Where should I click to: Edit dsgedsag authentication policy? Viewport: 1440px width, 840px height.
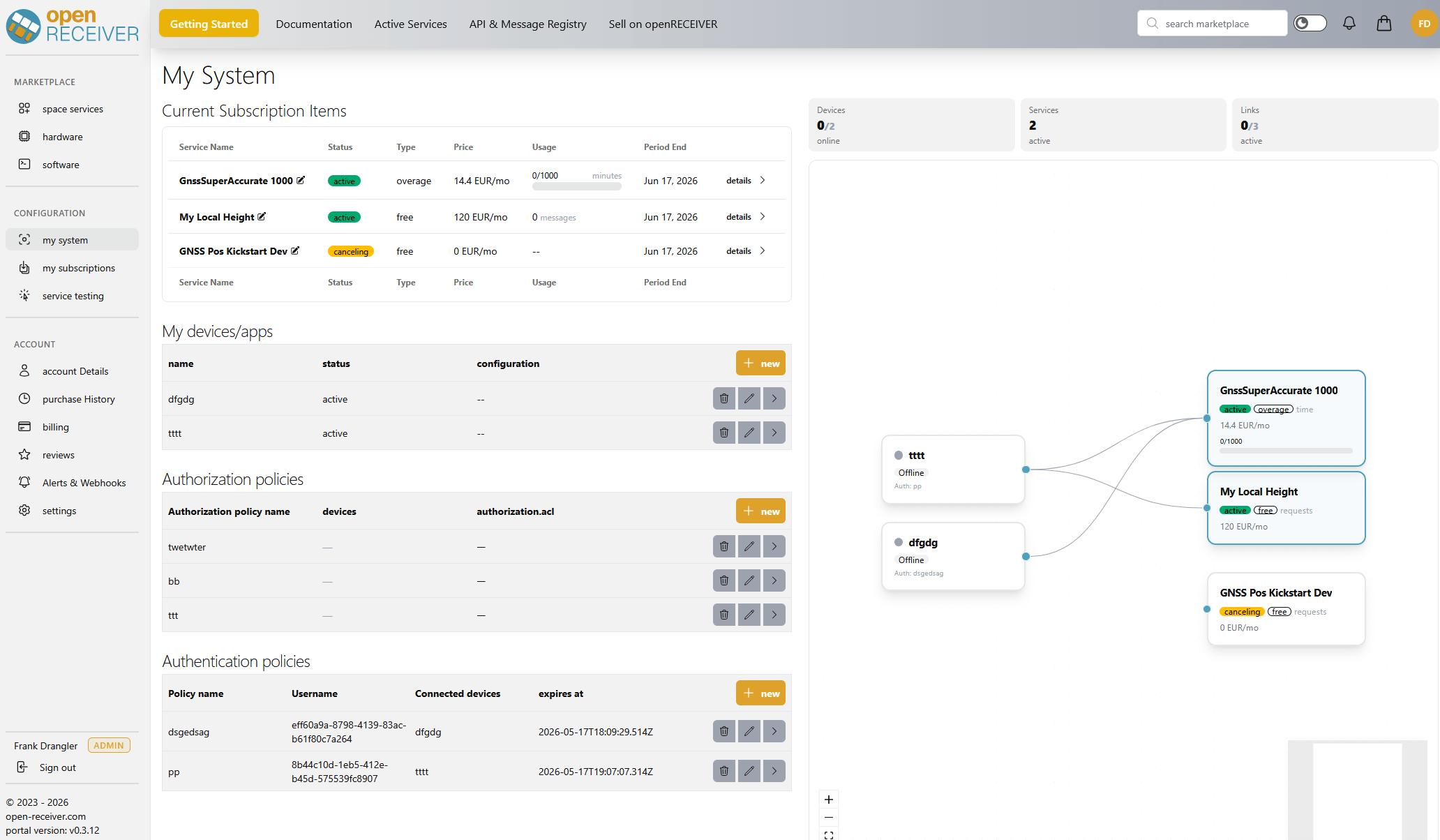749,731
